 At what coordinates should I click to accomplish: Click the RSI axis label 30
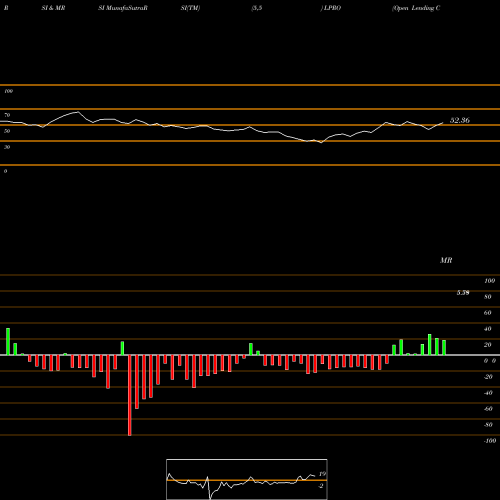[7, 147]
